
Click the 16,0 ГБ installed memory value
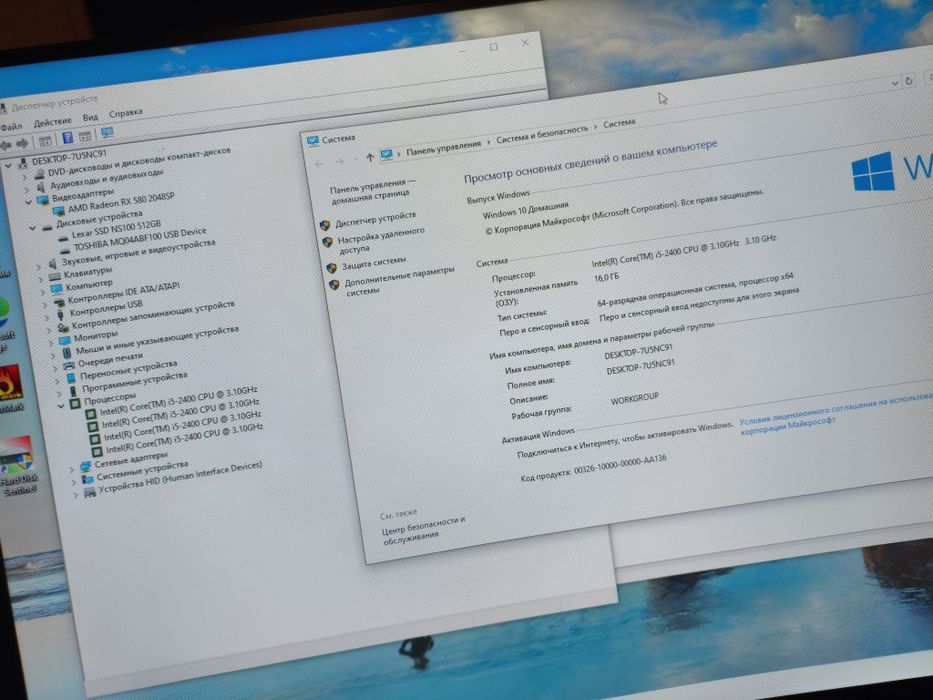pos(606,278)
